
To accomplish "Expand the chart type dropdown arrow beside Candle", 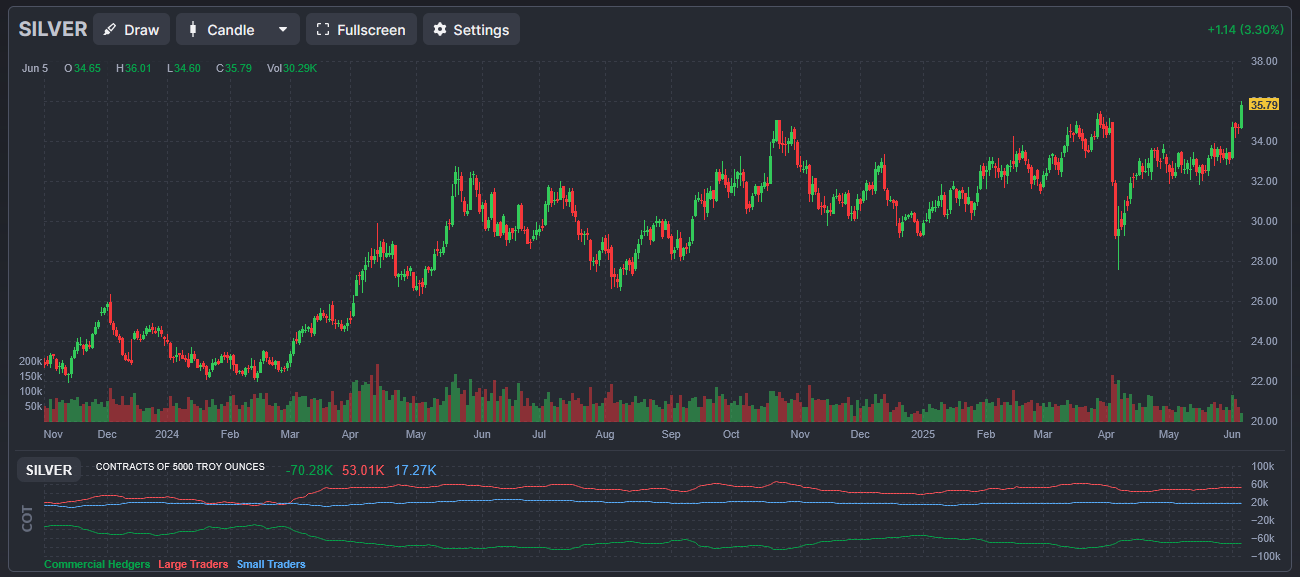I will [283, 30].
